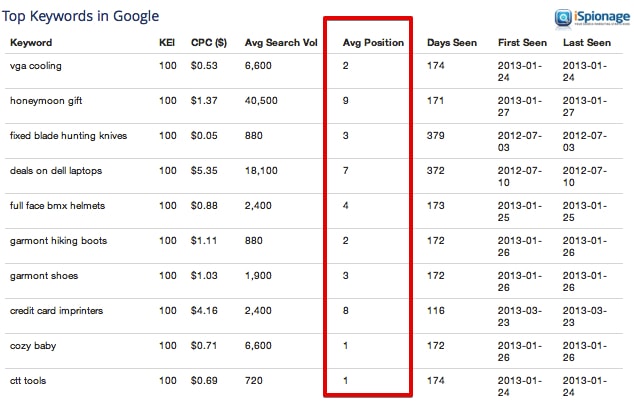Click CPC value $0.88
This screenshot has width=634, height=401.
[x=204, y=206]
